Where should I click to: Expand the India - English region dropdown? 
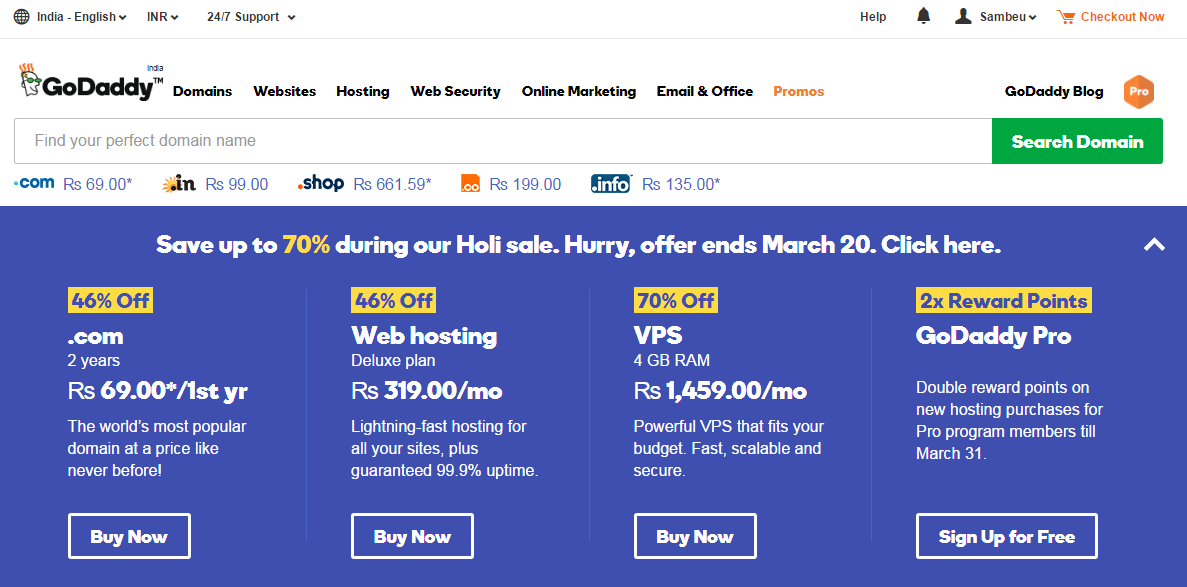[x=81, y=17]
